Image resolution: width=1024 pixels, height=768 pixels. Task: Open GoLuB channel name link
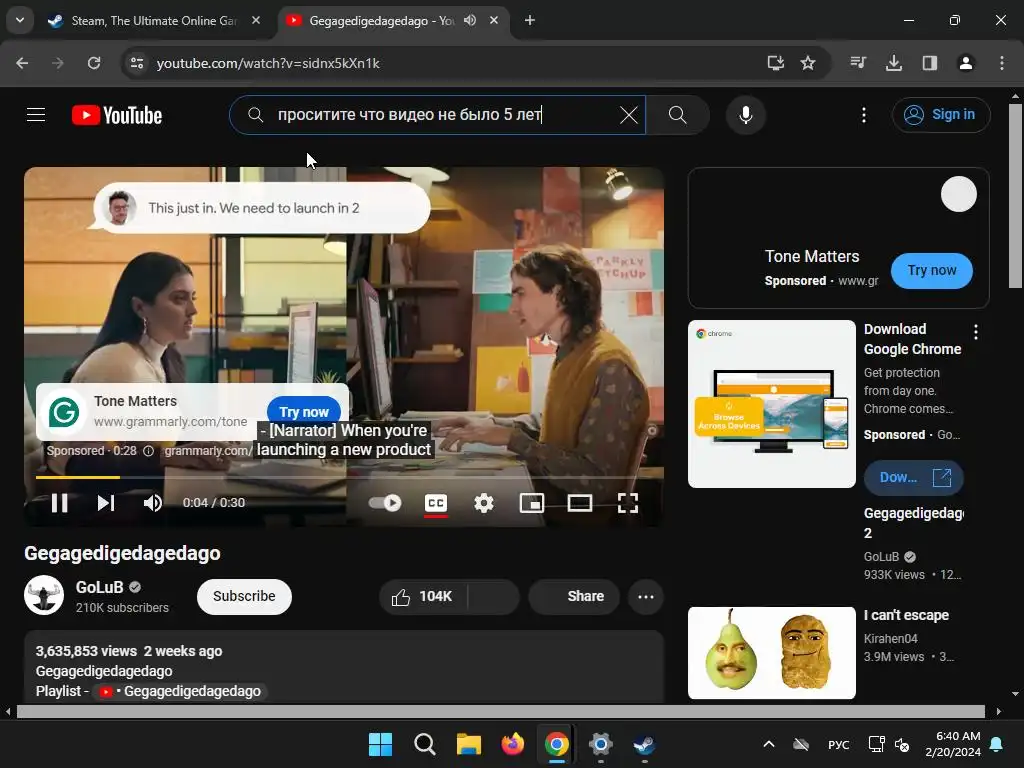coord(99,587)
